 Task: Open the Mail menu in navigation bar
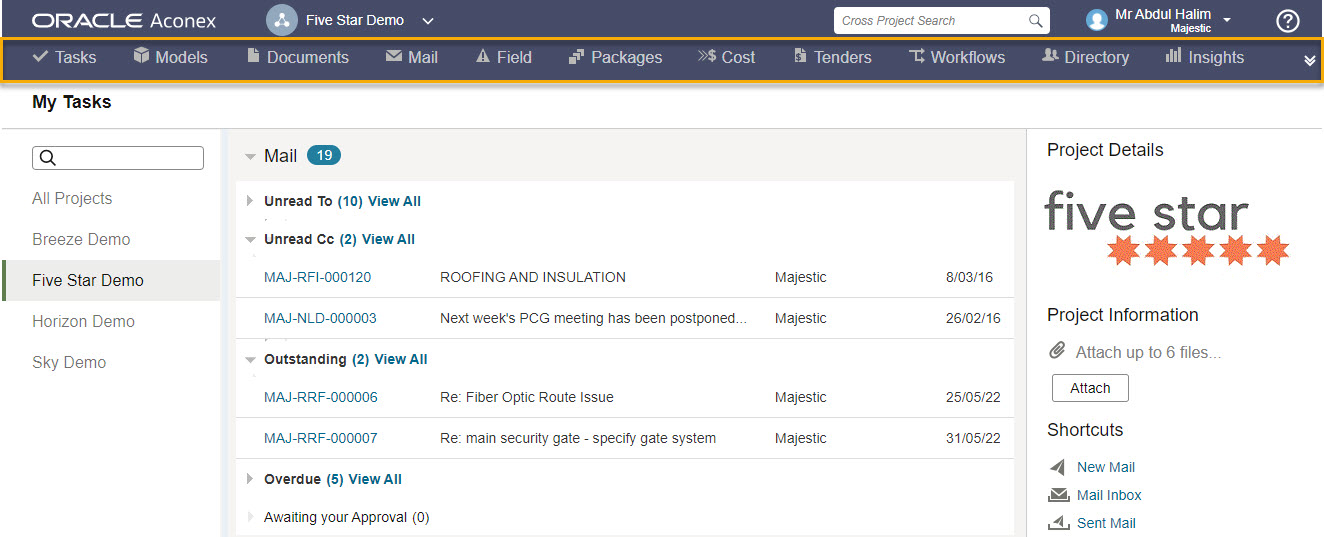pos(412,57)
